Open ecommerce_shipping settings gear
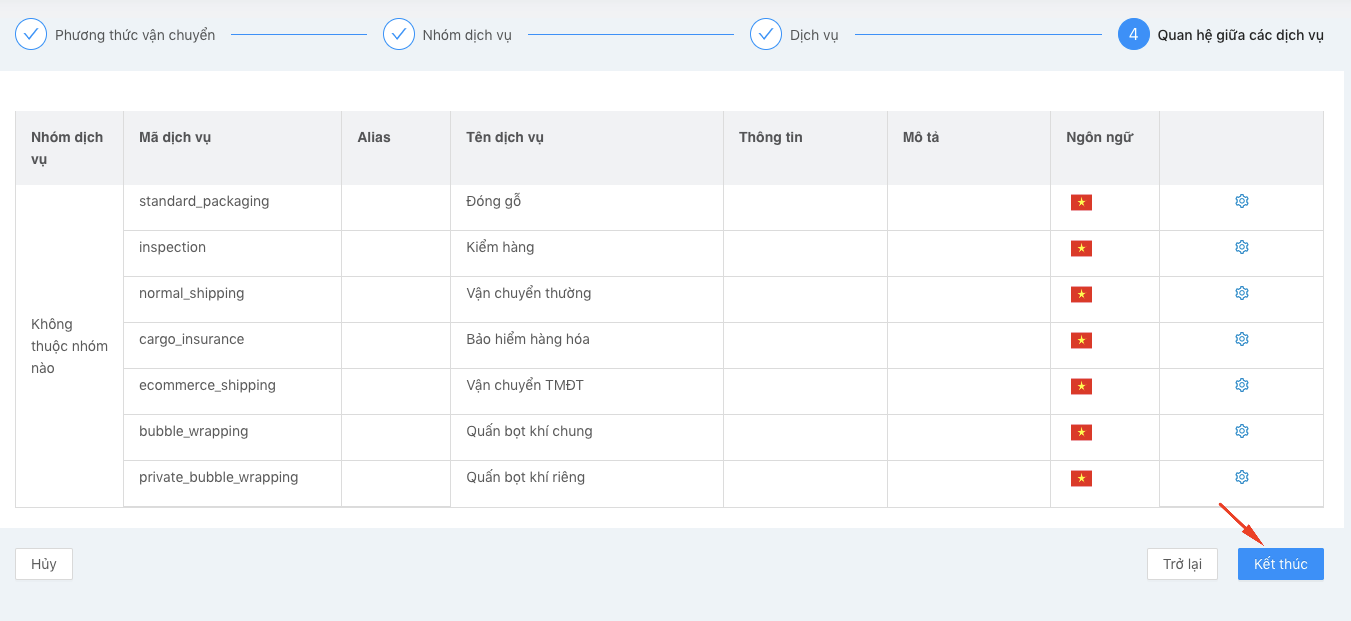The height and width of the screenshot is (621, 1351). point(1241,385)
